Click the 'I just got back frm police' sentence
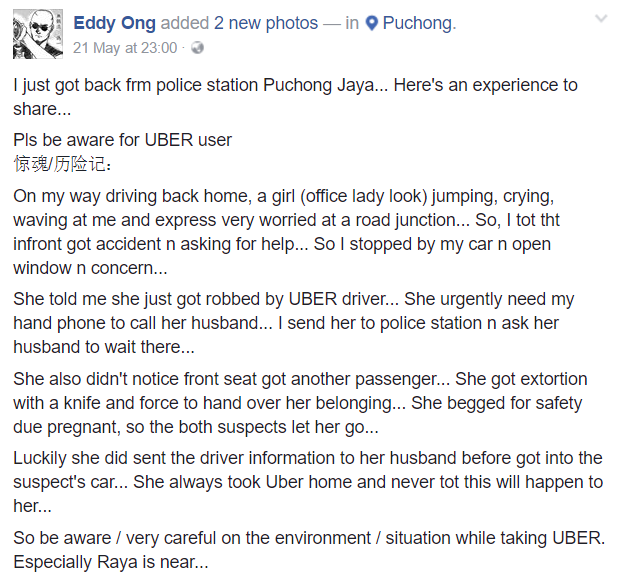Screen dimensions: 619x582 pos(295,97)
